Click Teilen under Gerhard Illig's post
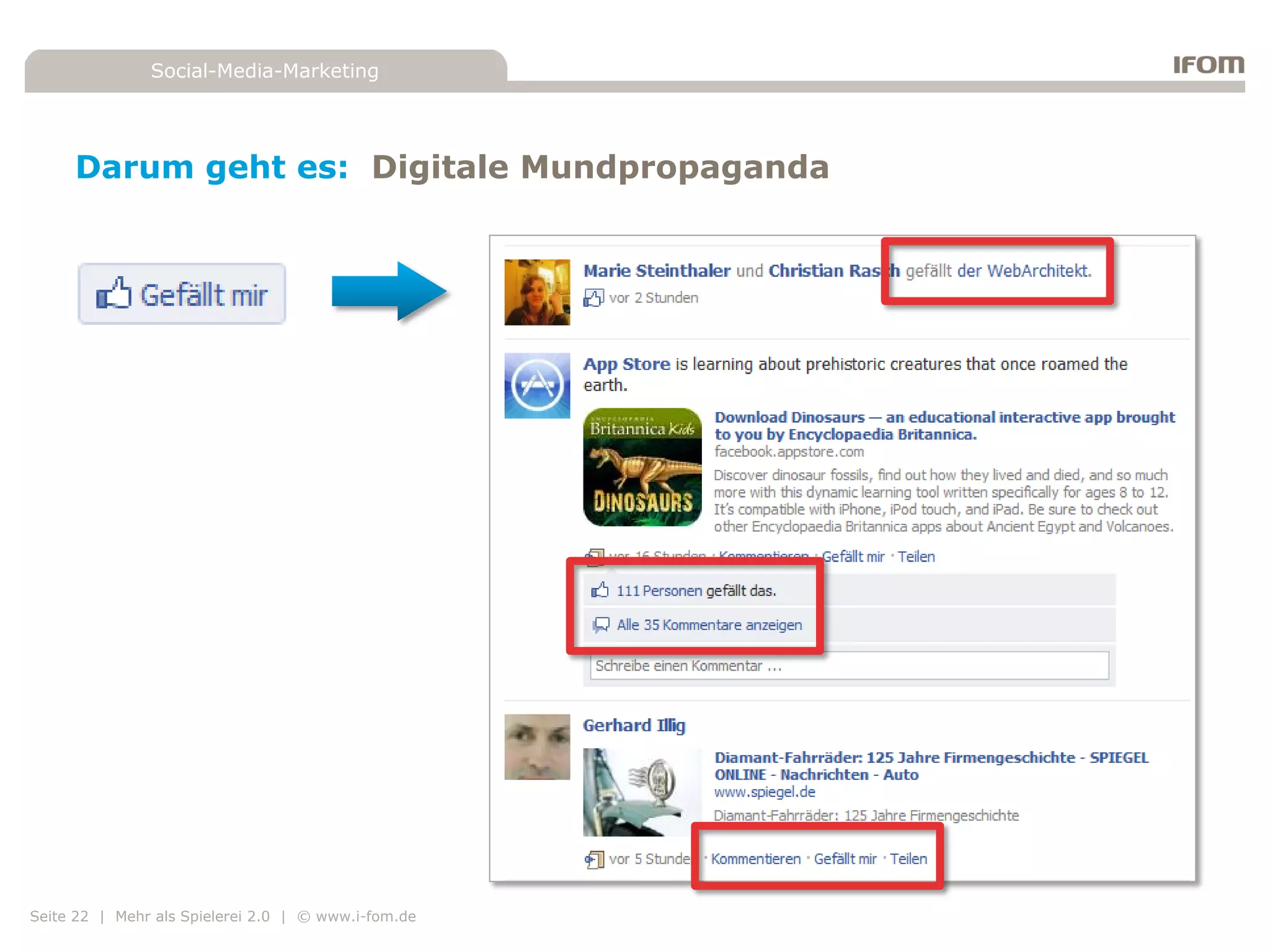The height and width of the screenshot is (952, 1270). point(908,859)
